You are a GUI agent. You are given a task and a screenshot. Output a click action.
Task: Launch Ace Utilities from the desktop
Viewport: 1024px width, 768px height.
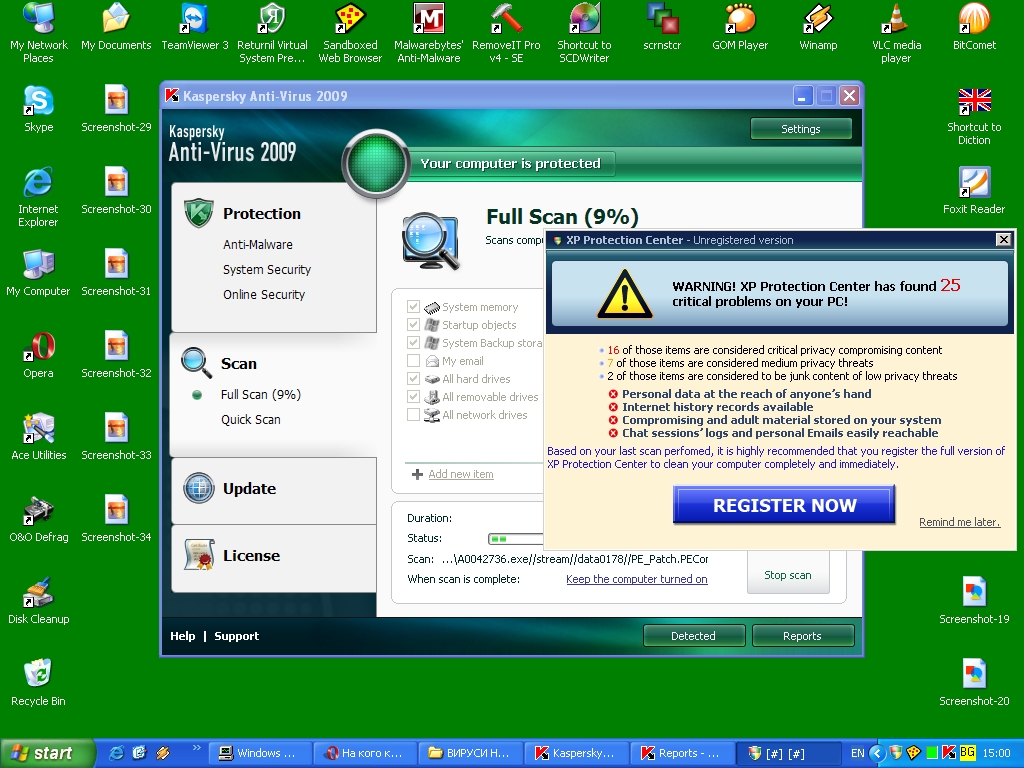[x=39, y=436]
